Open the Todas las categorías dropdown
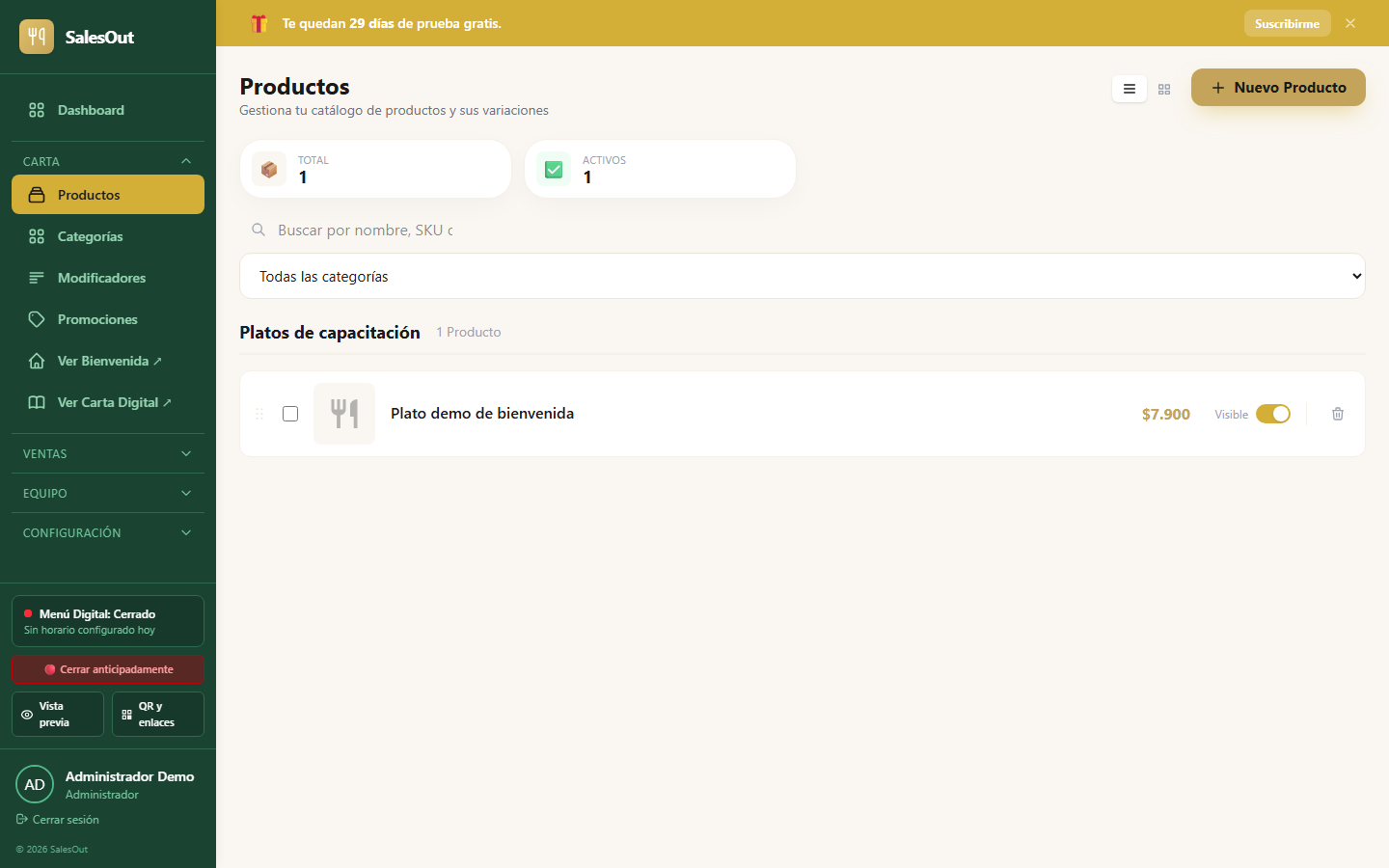Viewport: 1389px width, 868px height. point(803,276)
